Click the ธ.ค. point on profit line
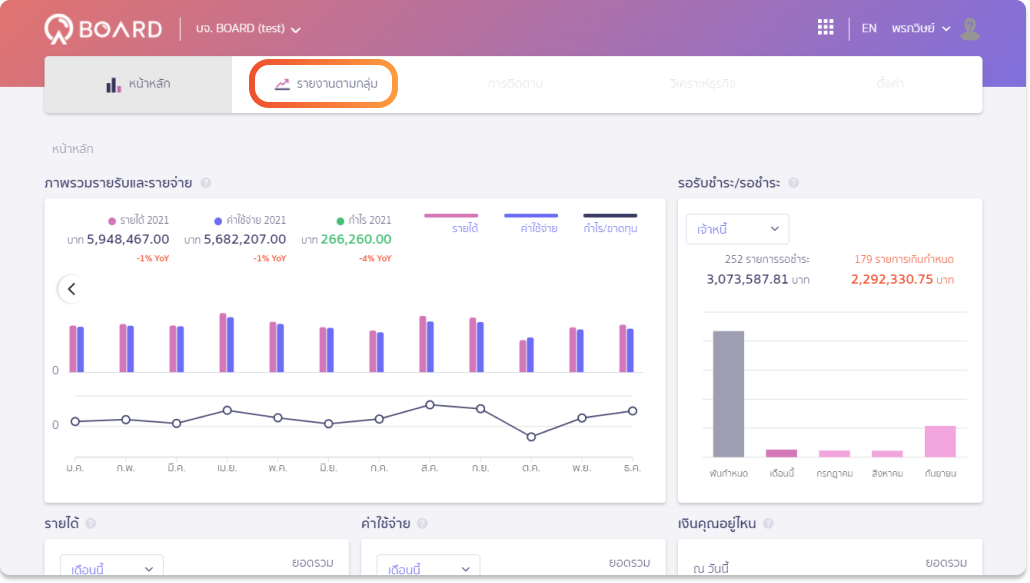Image resolution: width=1030 pixels, height=583 pixels. pyautogui.click(x=632, y=411)
